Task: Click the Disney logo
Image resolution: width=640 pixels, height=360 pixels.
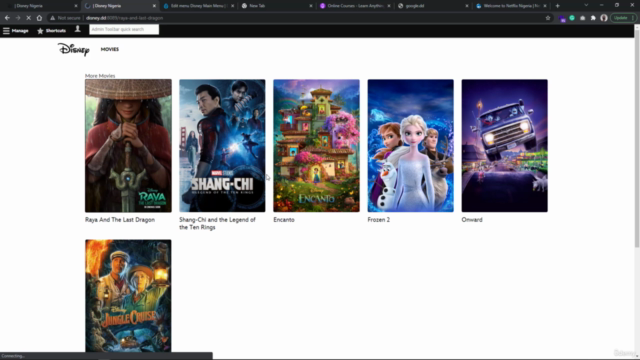Action: pos(73,49)
